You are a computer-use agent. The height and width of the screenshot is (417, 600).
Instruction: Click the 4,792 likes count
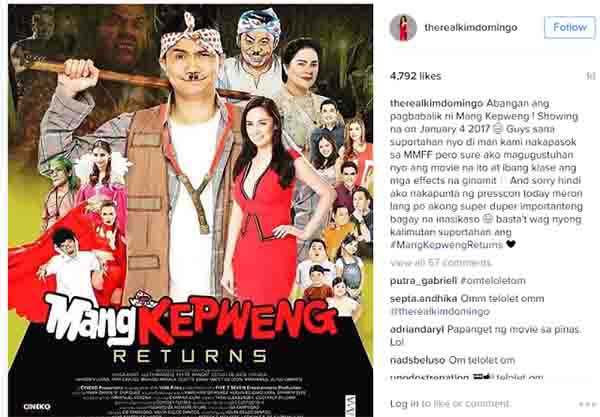[416, 76]
